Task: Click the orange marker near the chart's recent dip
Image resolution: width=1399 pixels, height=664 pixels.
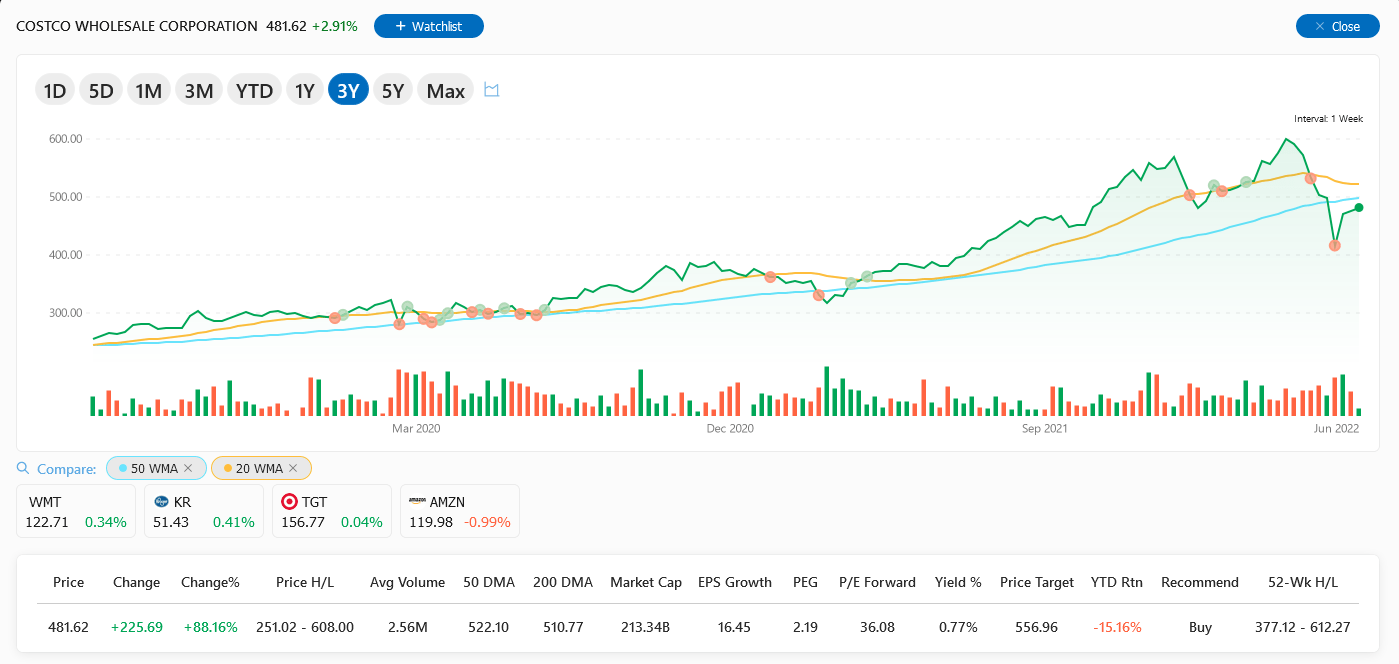Action: point(1333,245)
